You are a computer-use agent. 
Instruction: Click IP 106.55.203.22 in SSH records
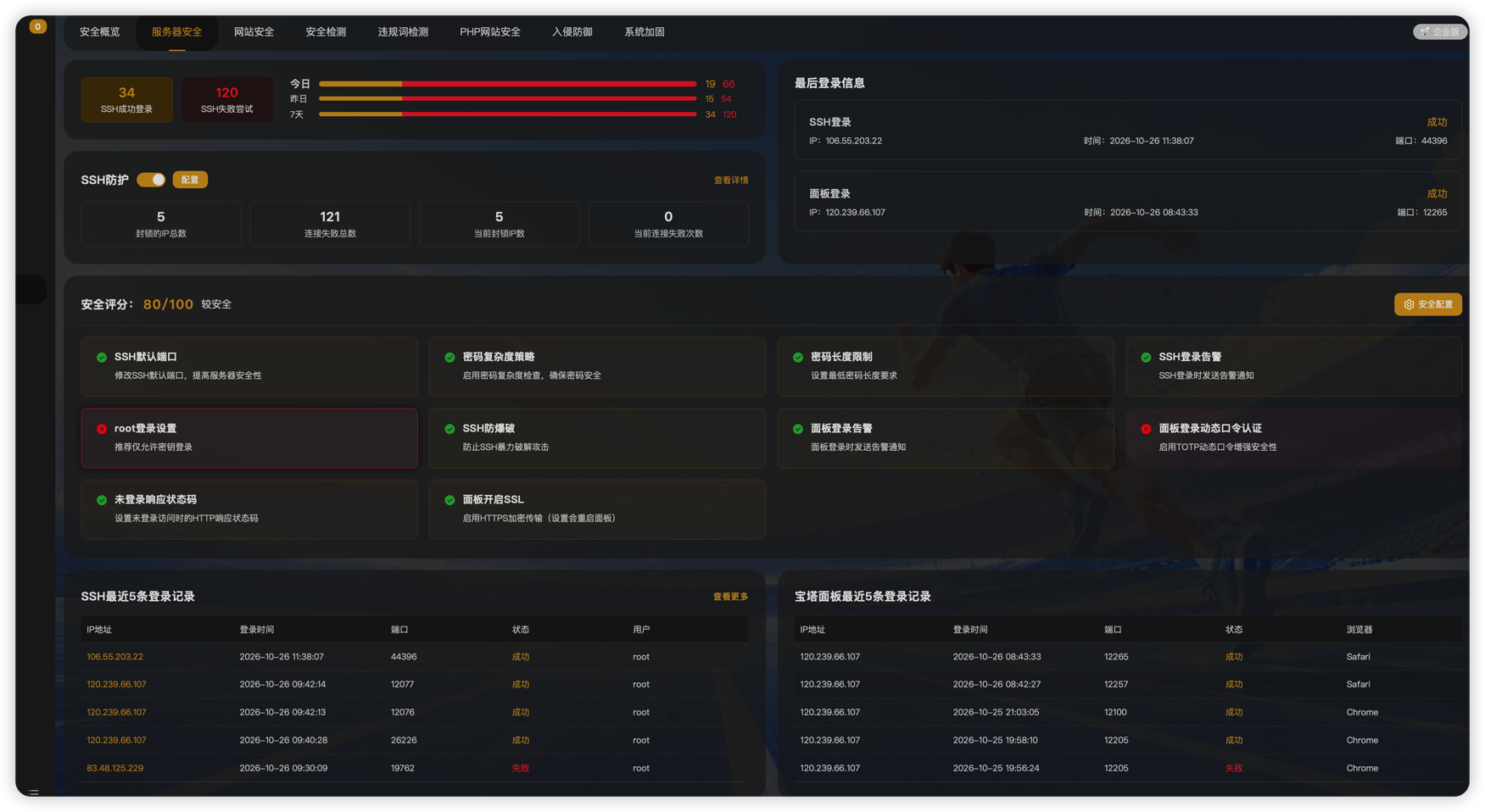[114, 657]
